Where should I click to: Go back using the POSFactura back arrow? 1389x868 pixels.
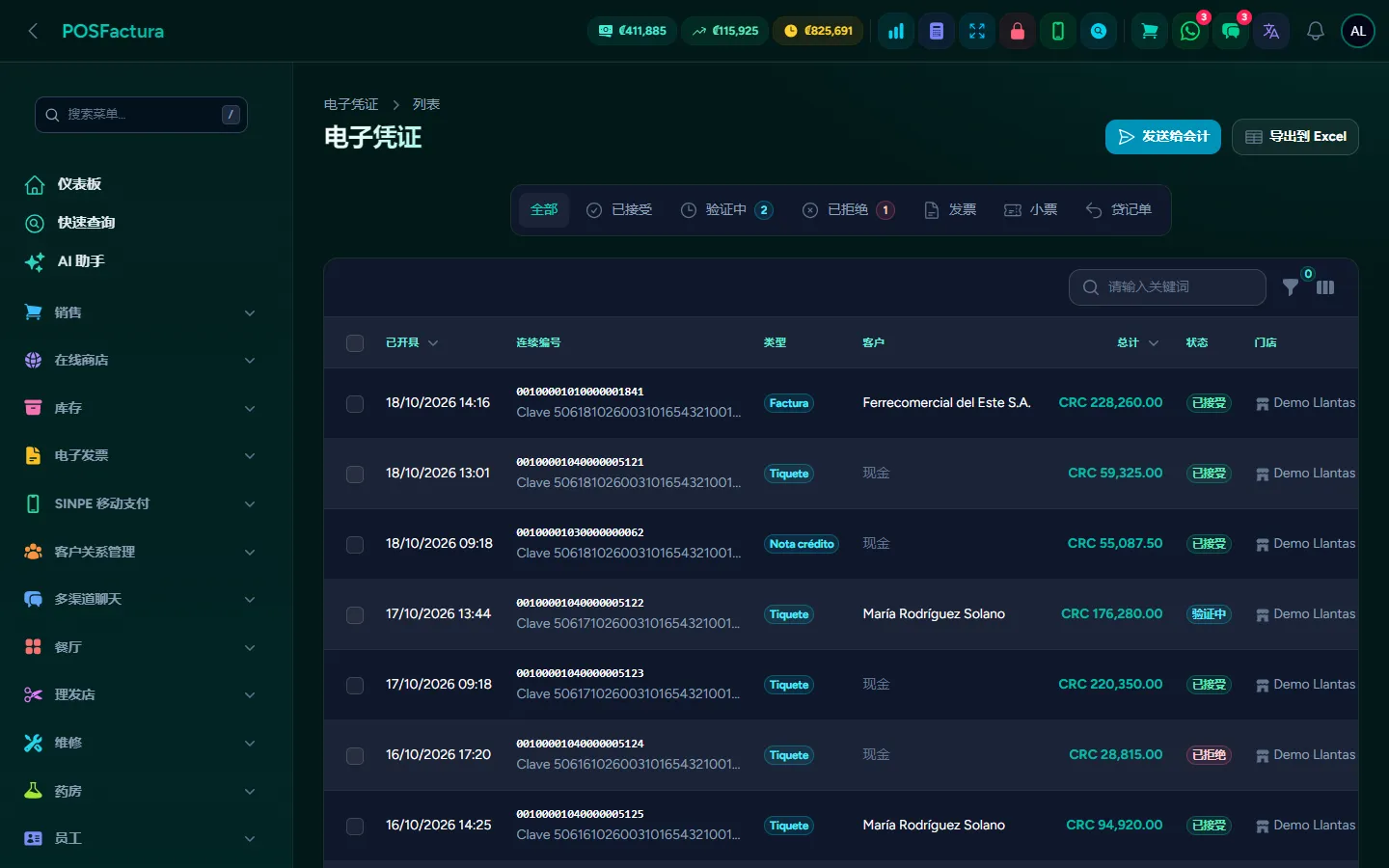click(33, 31)
